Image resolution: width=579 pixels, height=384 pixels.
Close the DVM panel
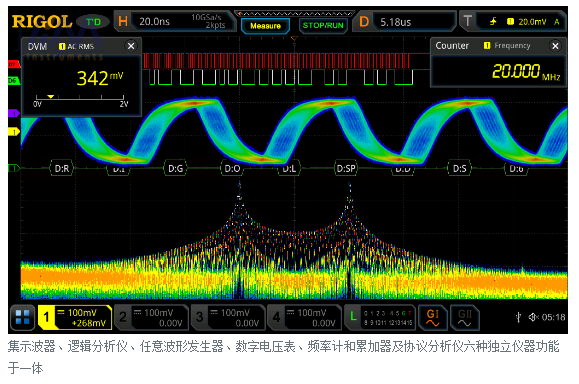(131, 46)
